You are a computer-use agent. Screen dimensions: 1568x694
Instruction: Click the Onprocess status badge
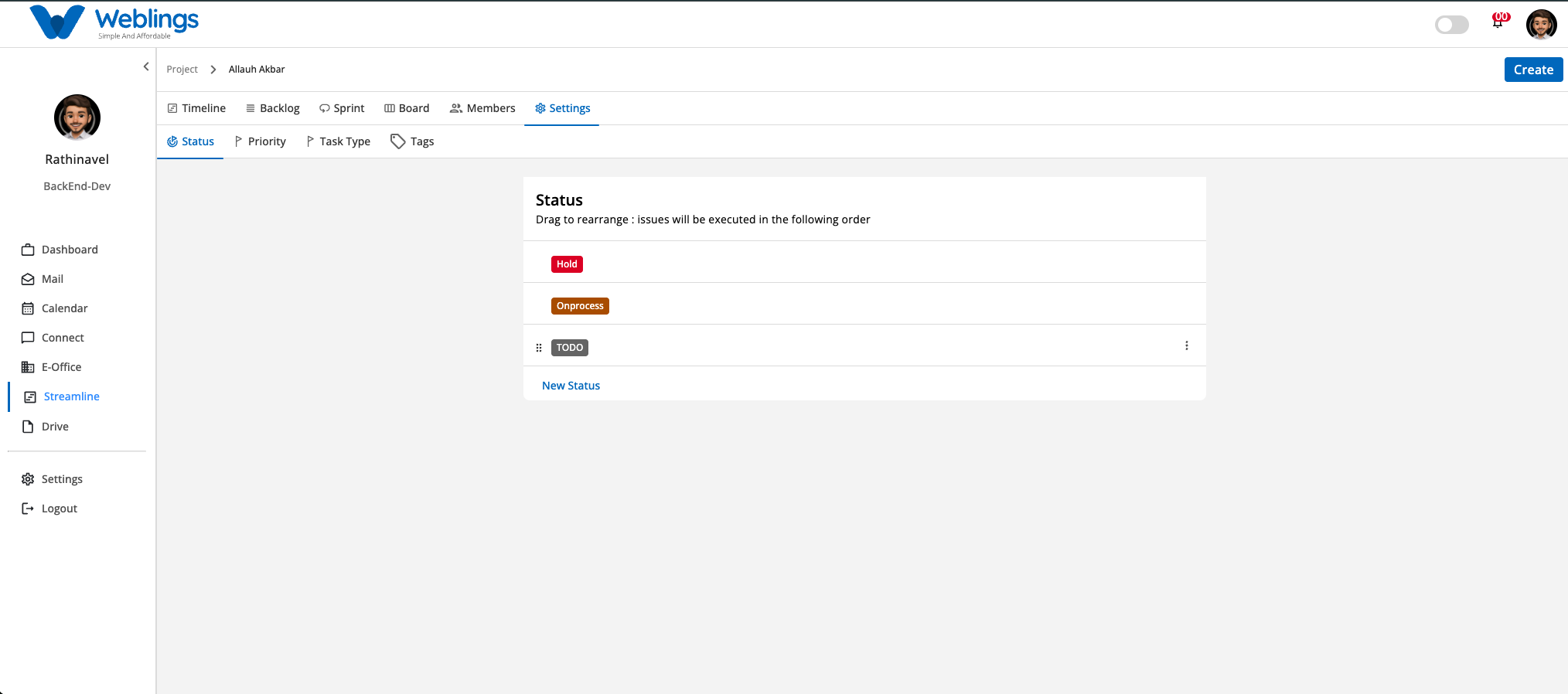click(x=580, y=306)
